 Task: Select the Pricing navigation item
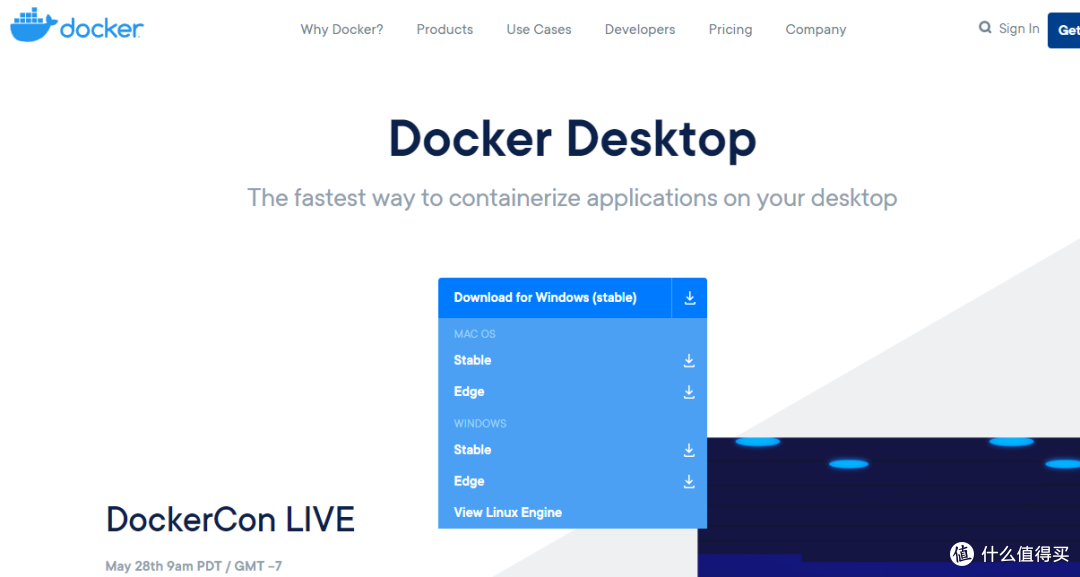[730, 29]
